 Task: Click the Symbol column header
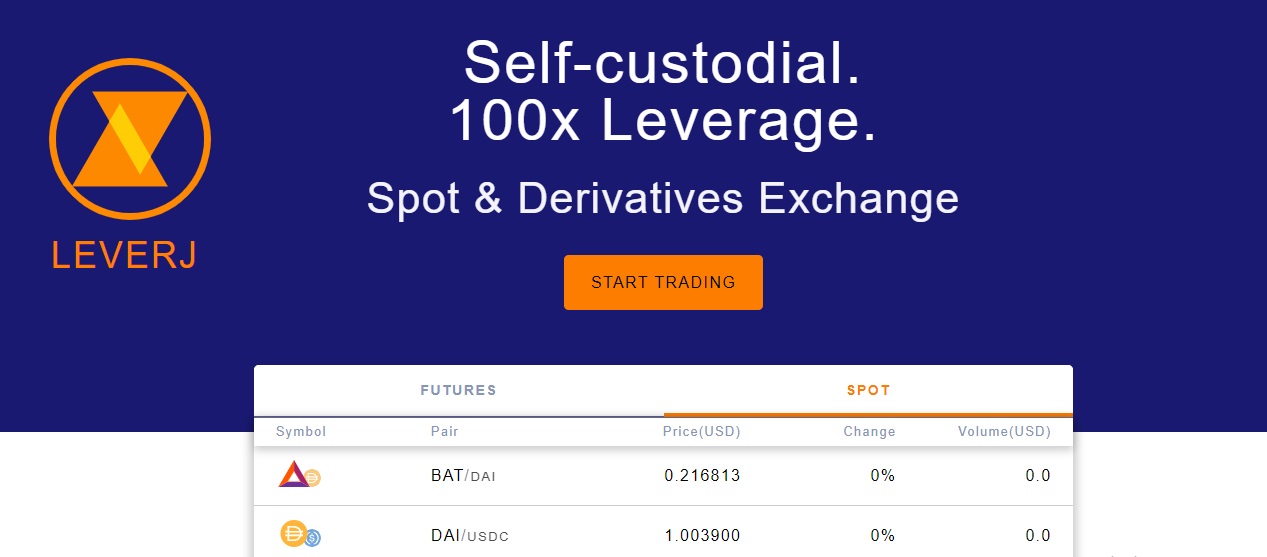[x=301, y=432]
